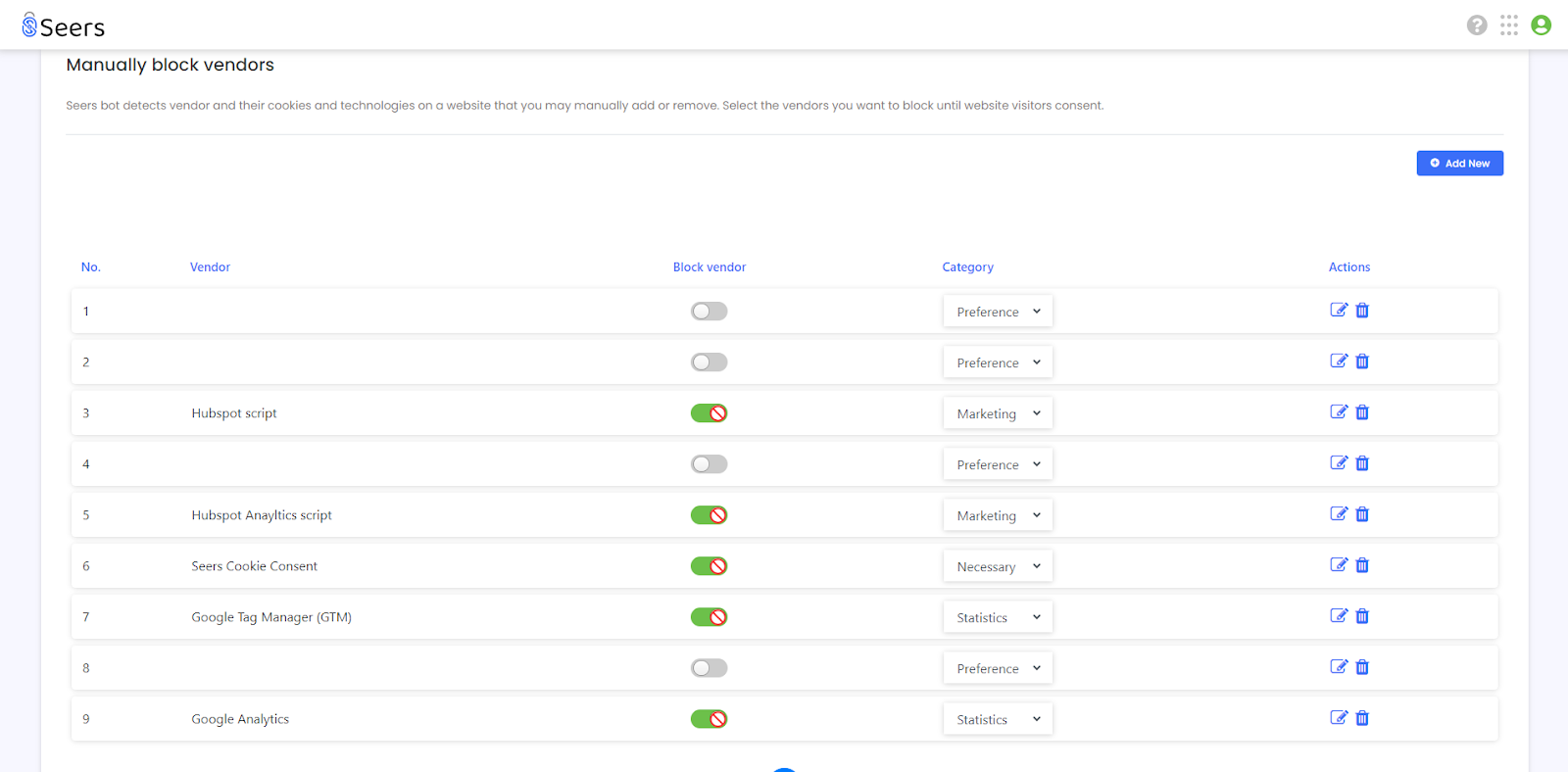Enable block vendor toggle in row 2
Viewport: 1568px width, 772px height.
(x=709, y=362)
